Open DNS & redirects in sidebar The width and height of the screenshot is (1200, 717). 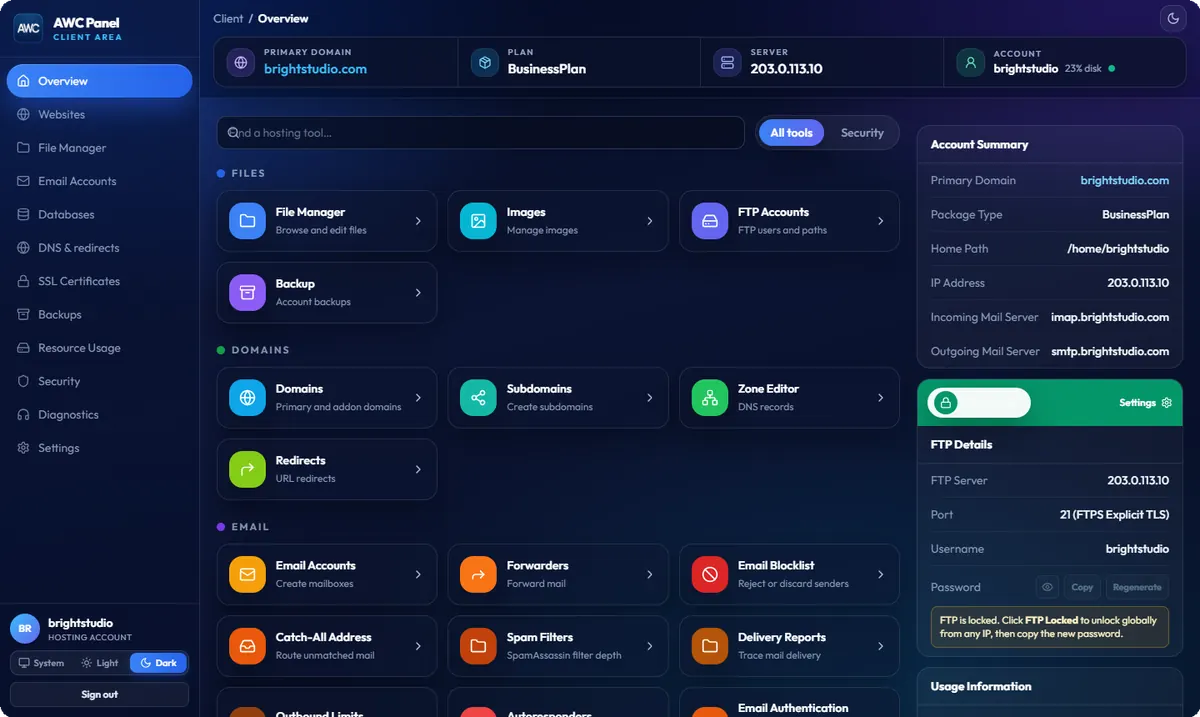99,248
